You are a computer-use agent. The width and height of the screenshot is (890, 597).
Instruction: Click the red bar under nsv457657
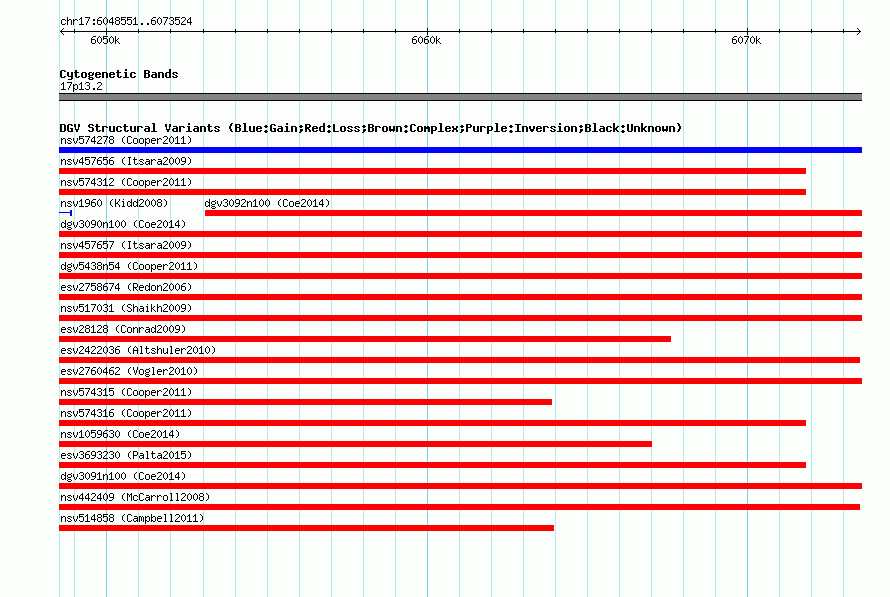tap(460, 255)
